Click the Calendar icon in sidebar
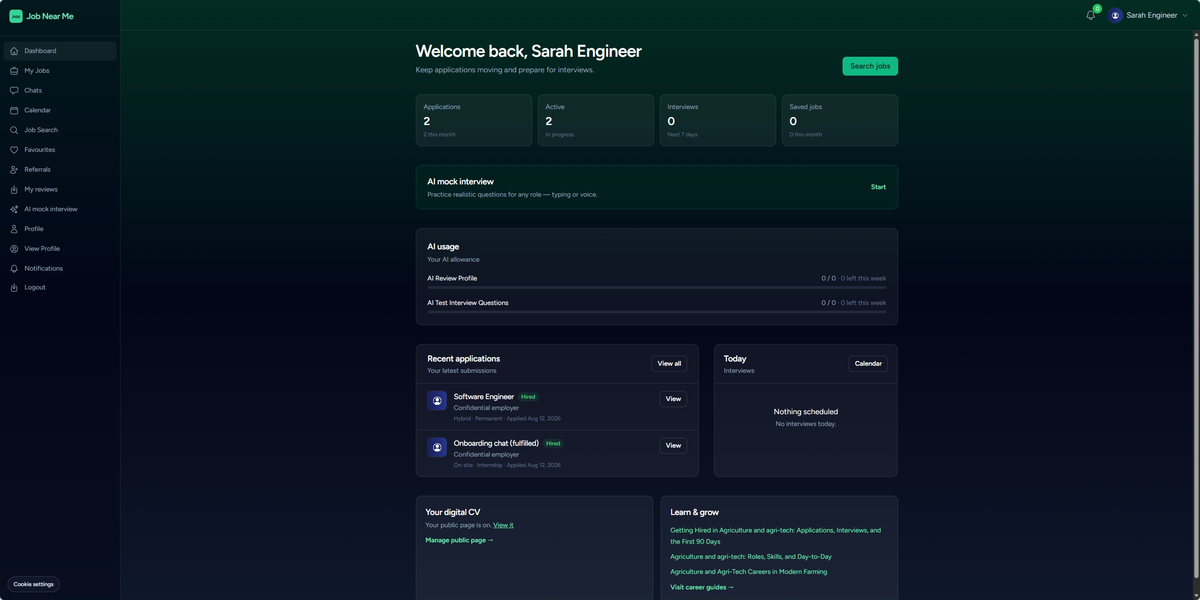This screenshot has height=600, width=1200. pos(14,110)
